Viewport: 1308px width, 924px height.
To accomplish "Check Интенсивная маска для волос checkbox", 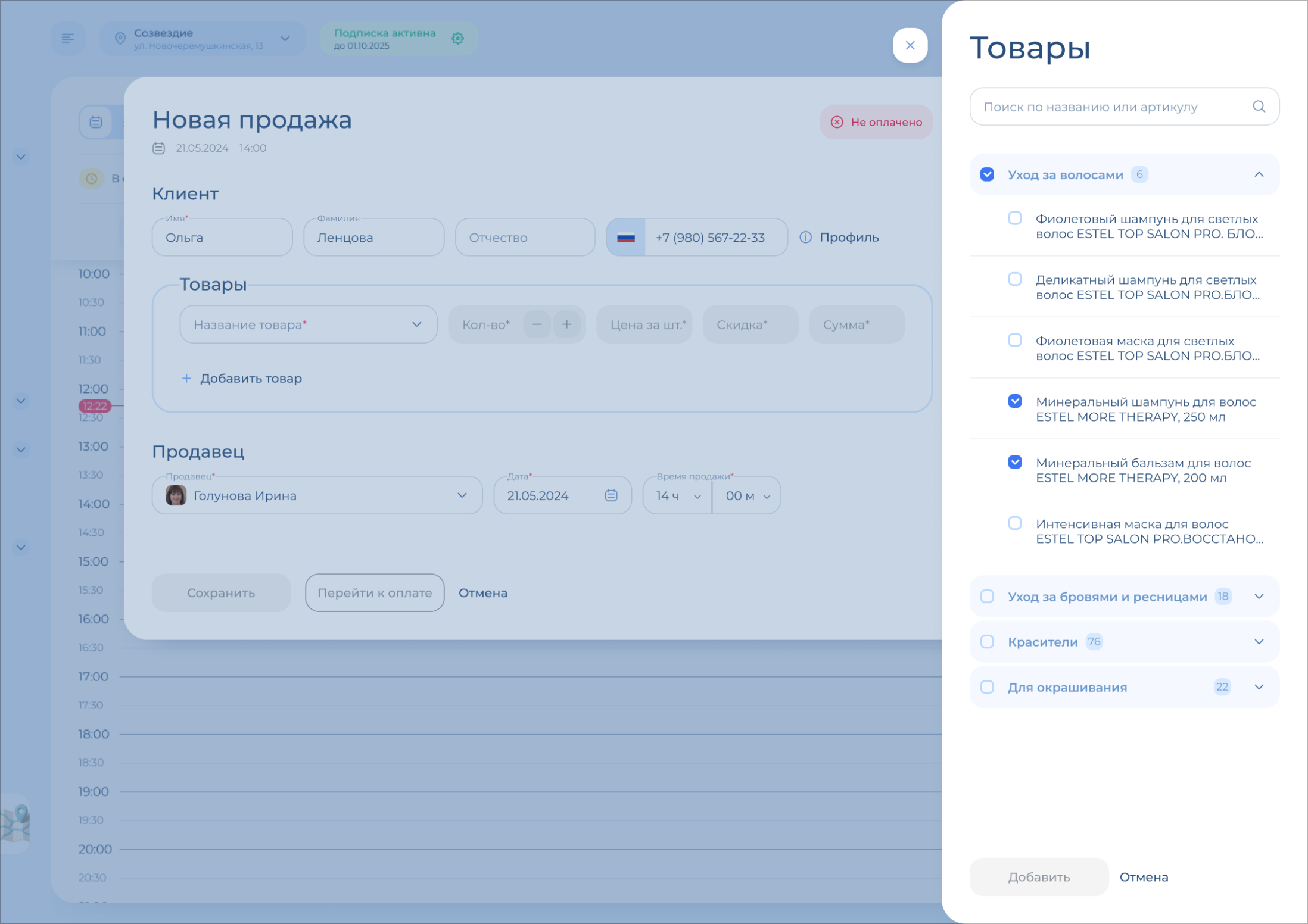I will click(1015, 523).
